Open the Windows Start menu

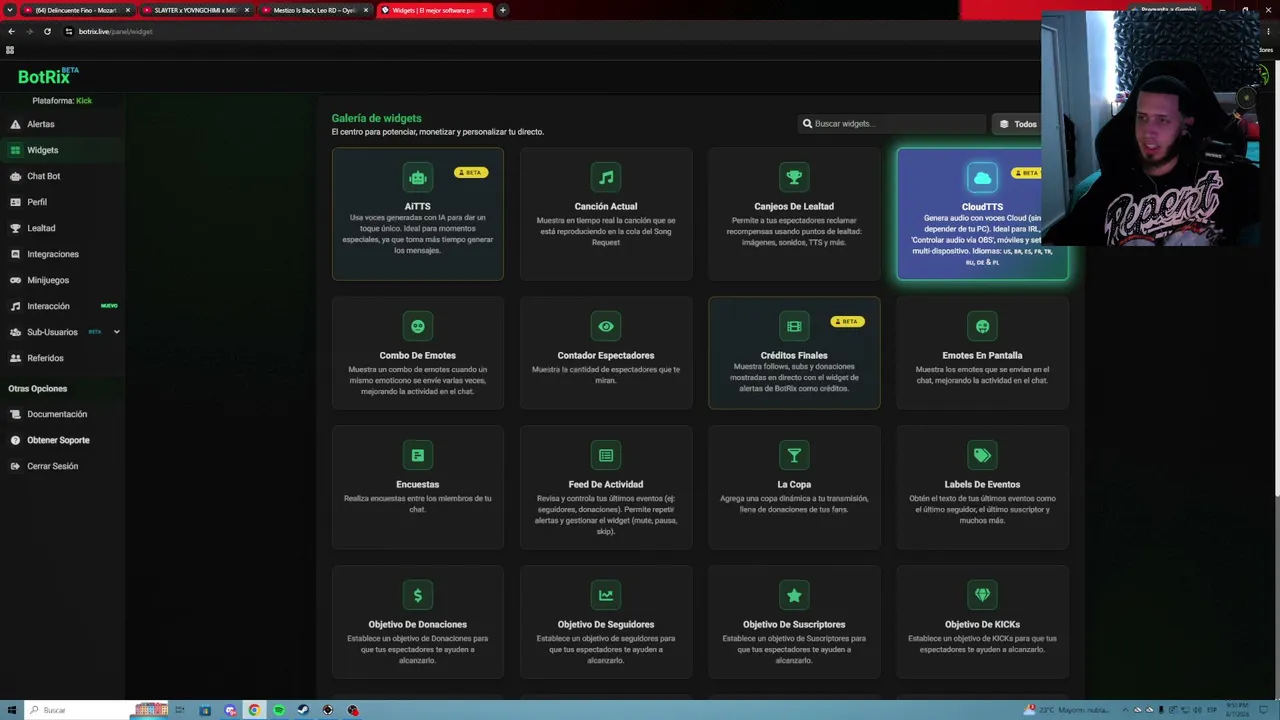[11, 710]
